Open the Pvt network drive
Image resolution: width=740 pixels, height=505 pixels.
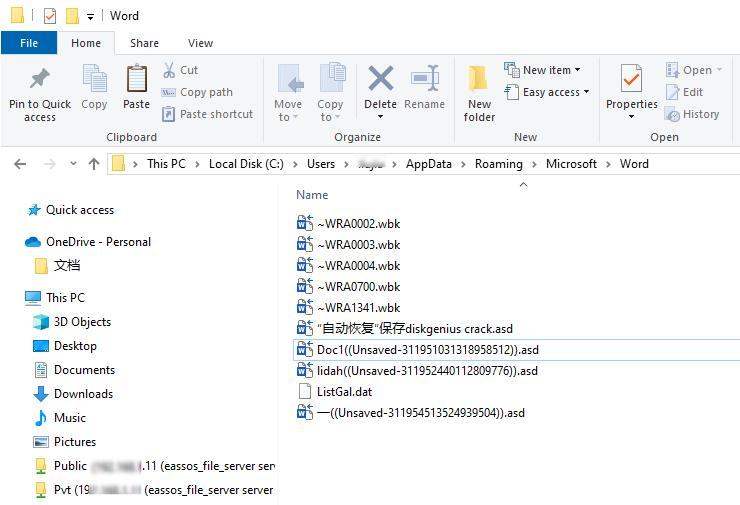click(154, 490)
